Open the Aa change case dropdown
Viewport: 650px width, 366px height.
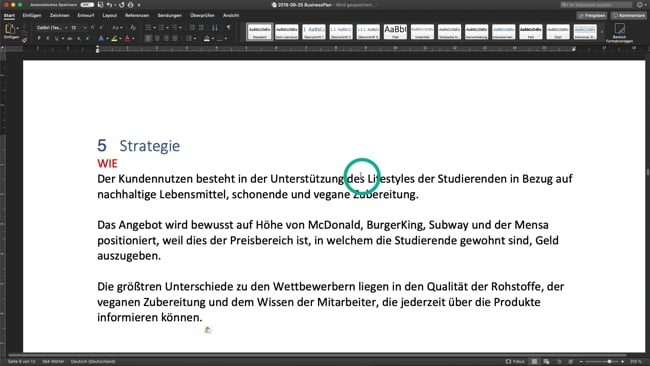click(x=117, y=28)
